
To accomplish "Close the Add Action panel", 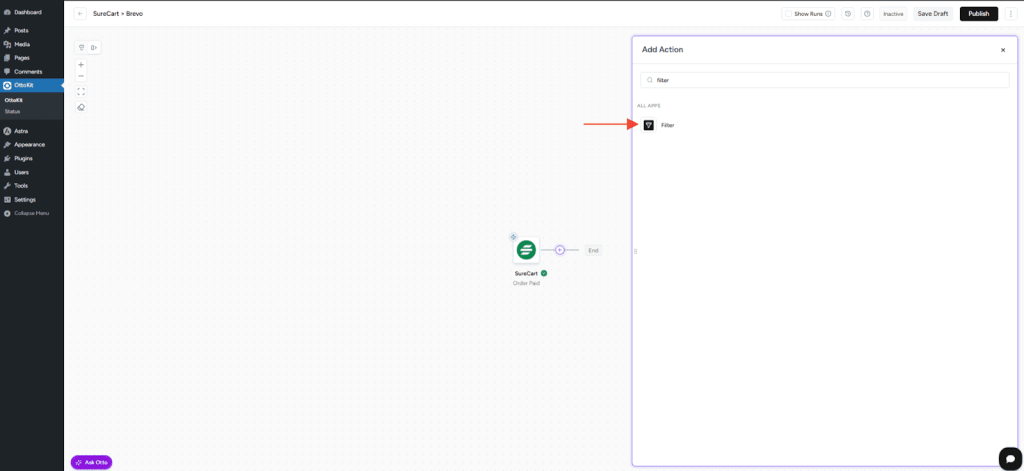I will [x=1003, y=49].
